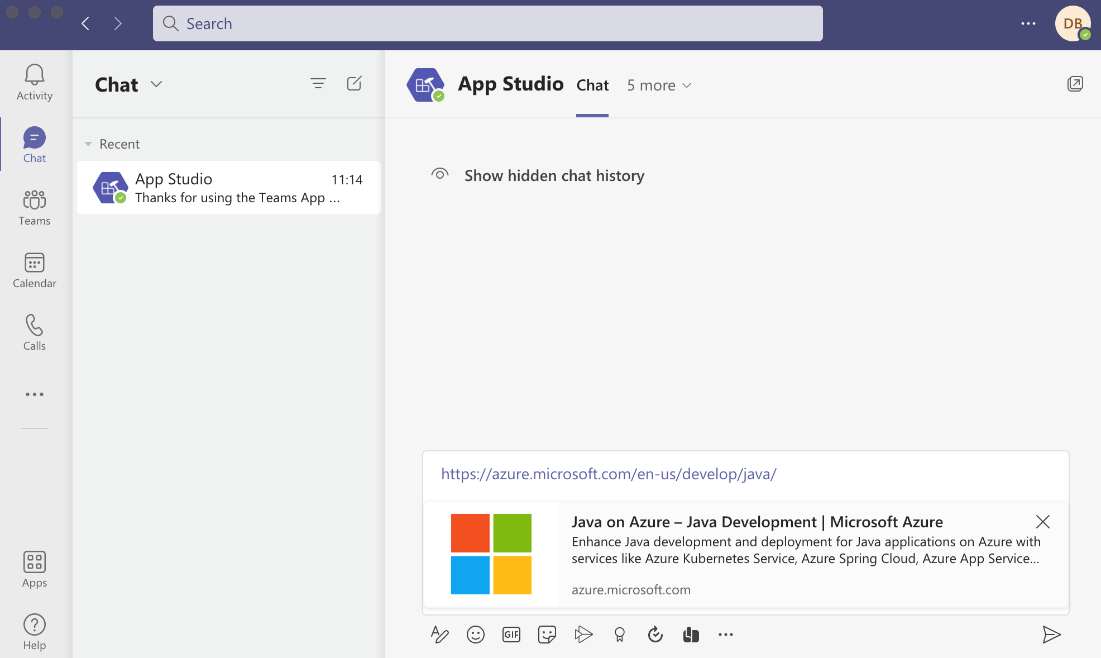Send the message
The height and width of the screenshot is (658, 1101).
click(1051, 635)
